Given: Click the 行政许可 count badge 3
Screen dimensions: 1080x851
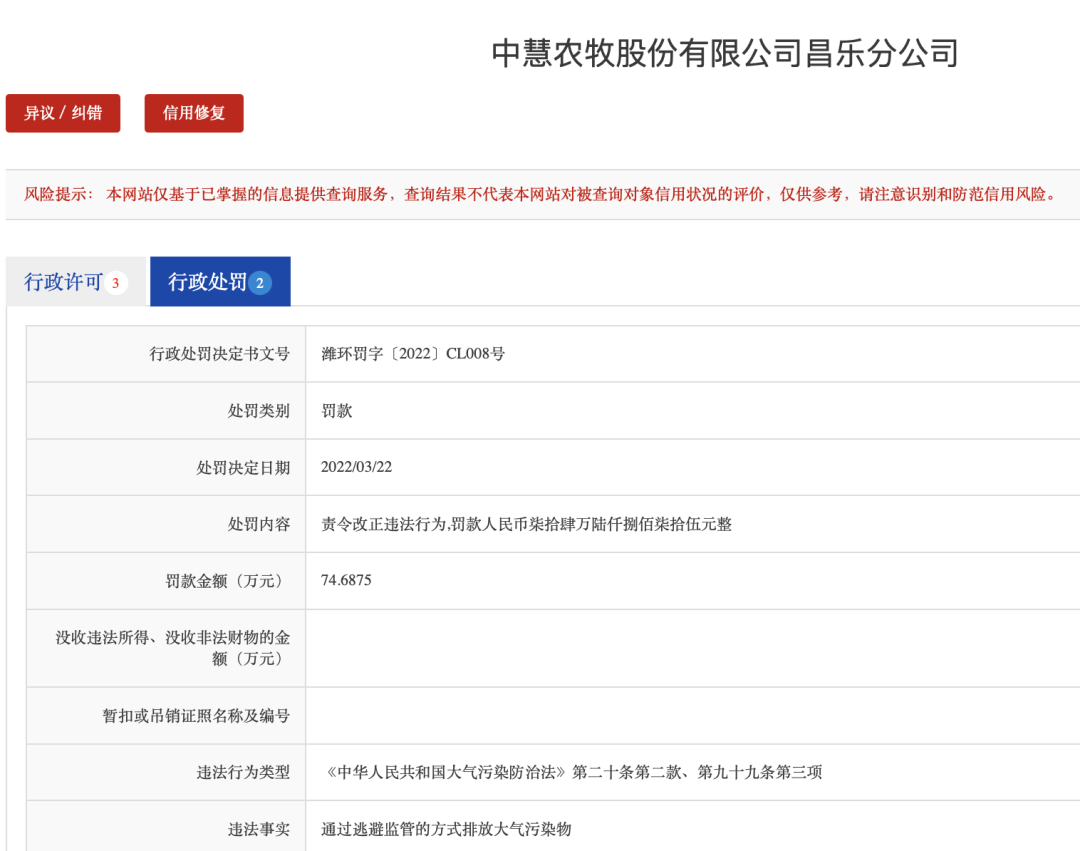Looking at the screenshot, I should coord(116,283).
